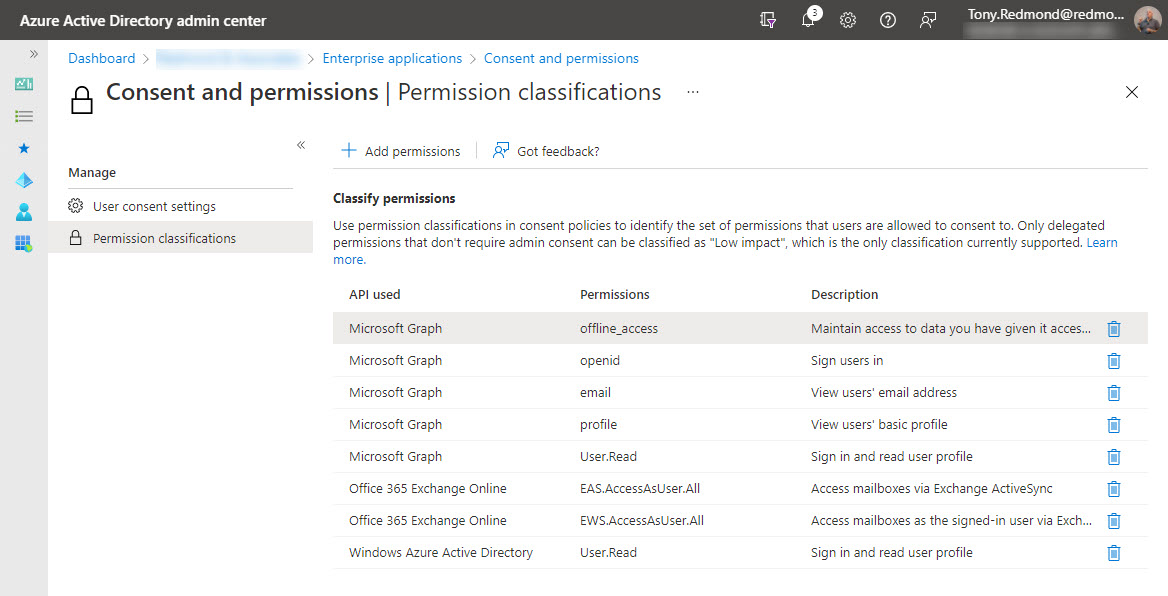Open the ellipsis menu next to page title
This screenshot has width=1168, height=596.
(692, 92)
